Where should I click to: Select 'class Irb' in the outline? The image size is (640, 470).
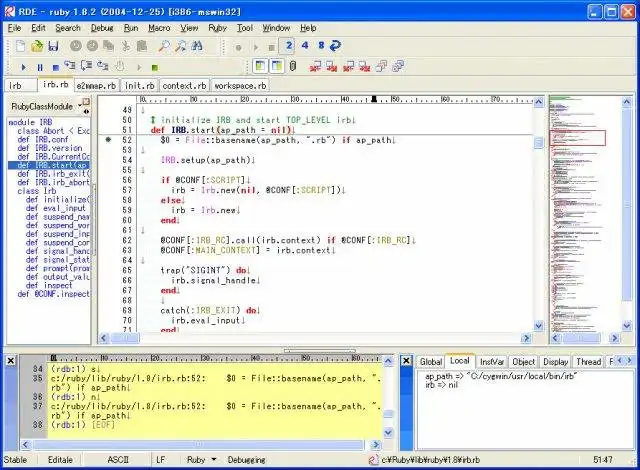pyautogui.click(x=37, y=191)
